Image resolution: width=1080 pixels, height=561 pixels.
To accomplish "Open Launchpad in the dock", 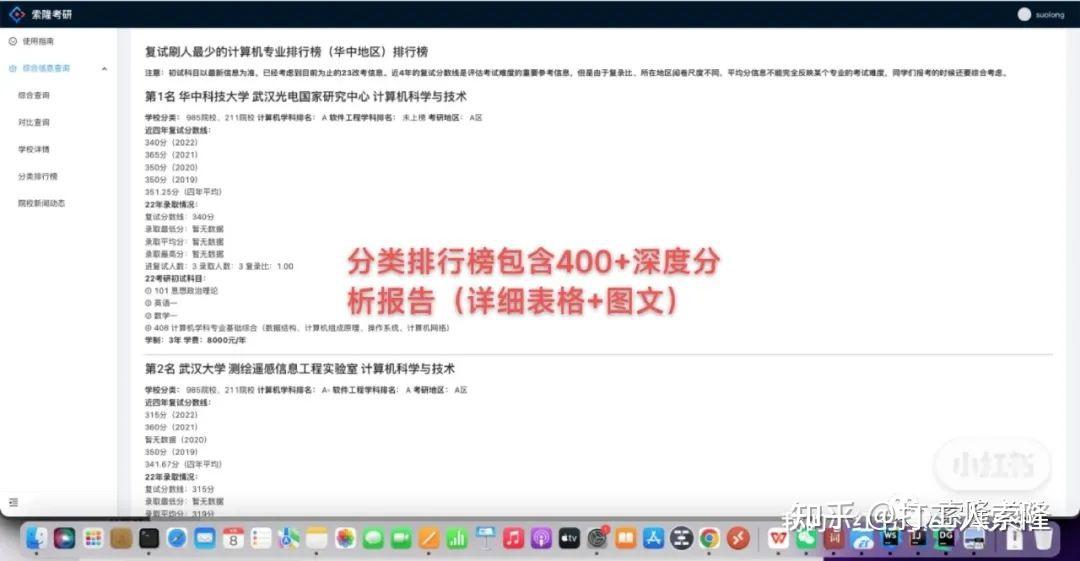I will [x=93, y=538].
